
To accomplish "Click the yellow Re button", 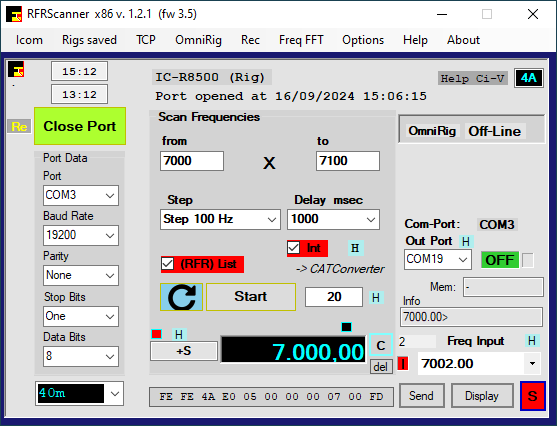I will [19, 126].
